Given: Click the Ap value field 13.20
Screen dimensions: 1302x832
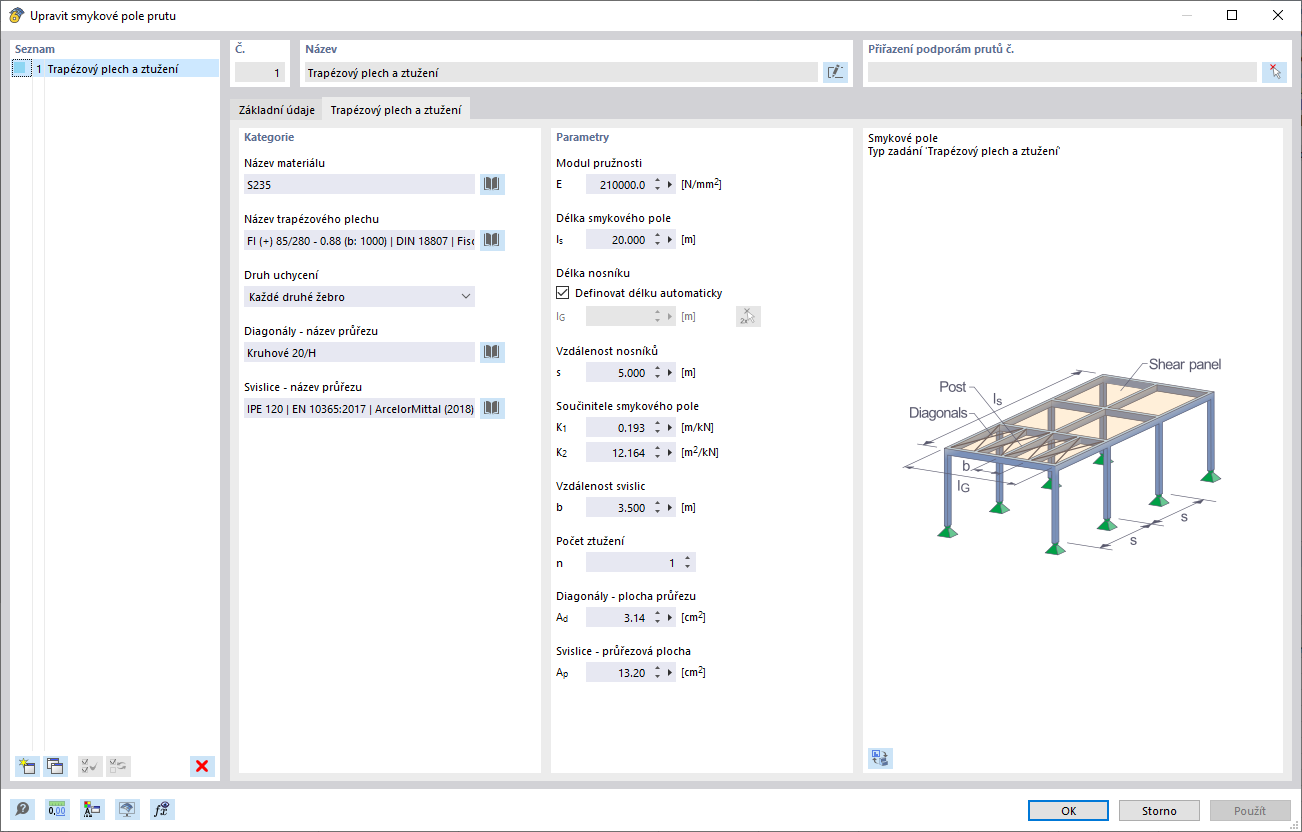Looking at the screenshot, I should (x=618, y=672).
